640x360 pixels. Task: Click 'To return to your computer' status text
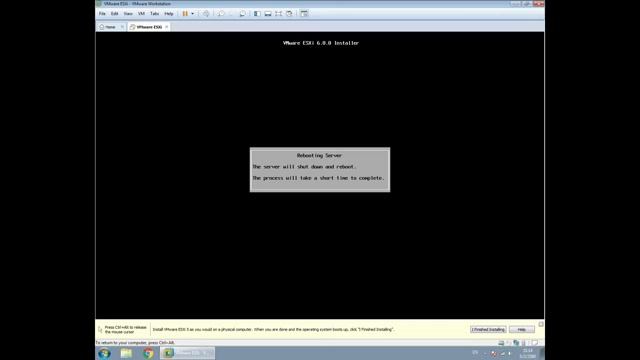click(135, 343)
